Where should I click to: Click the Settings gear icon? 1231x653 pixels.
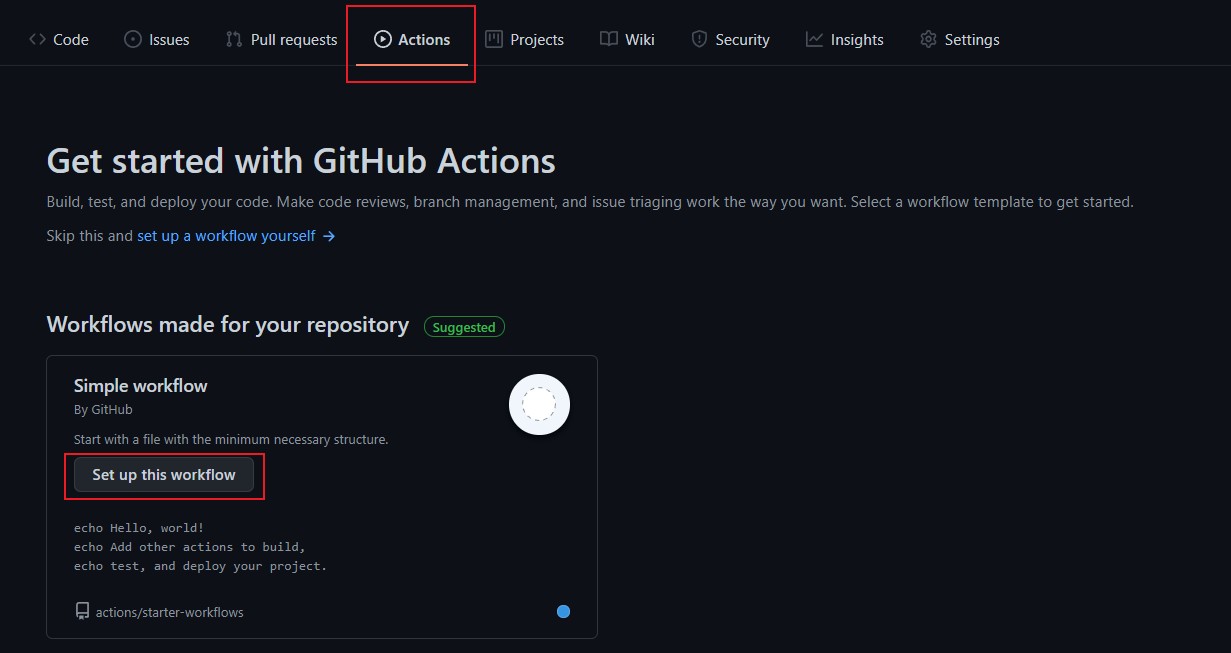click(928, 39)
